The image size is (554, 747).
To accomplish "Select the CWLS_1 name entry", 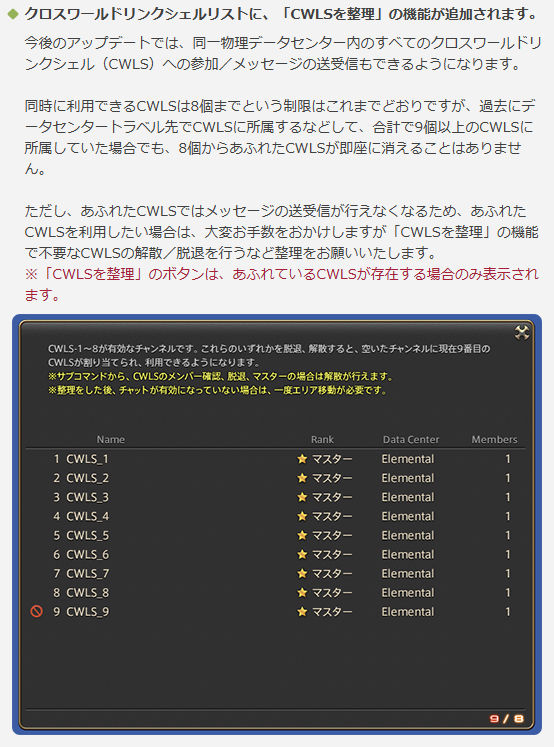I will point(87,459).
